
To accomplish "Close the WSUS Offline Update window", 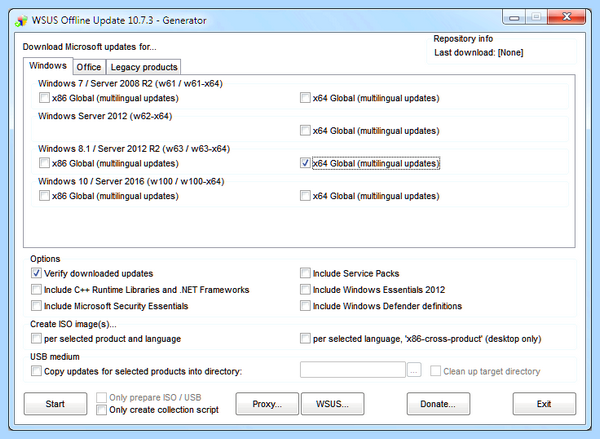I will pyautogui.click(x=567, y=17).
